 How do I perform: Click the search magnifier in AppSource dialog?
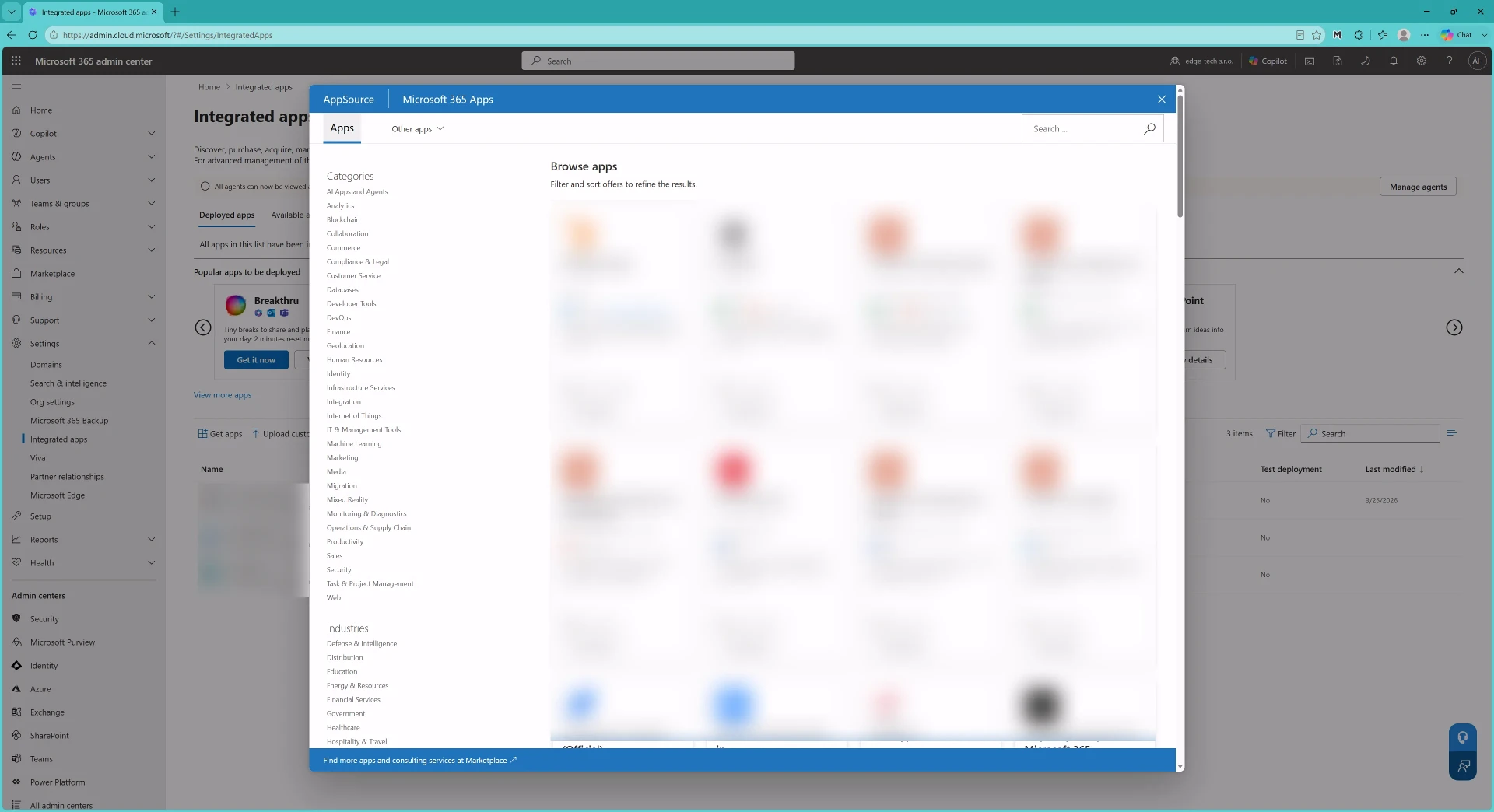pyautogui.click(x=1149, y=129)
